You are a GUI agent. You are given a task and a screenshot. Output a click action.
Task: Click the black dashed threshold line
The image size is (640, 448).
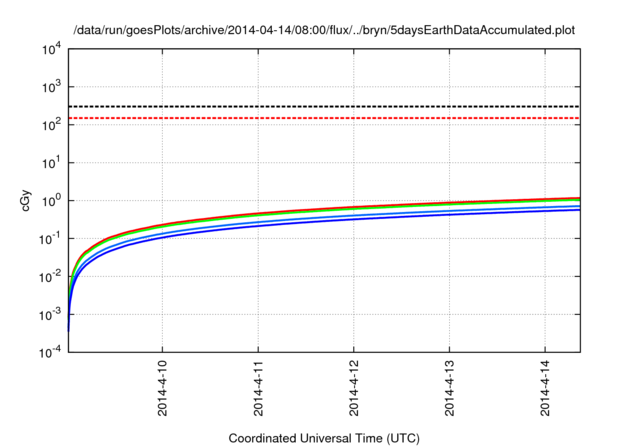(x=324, y=106)
